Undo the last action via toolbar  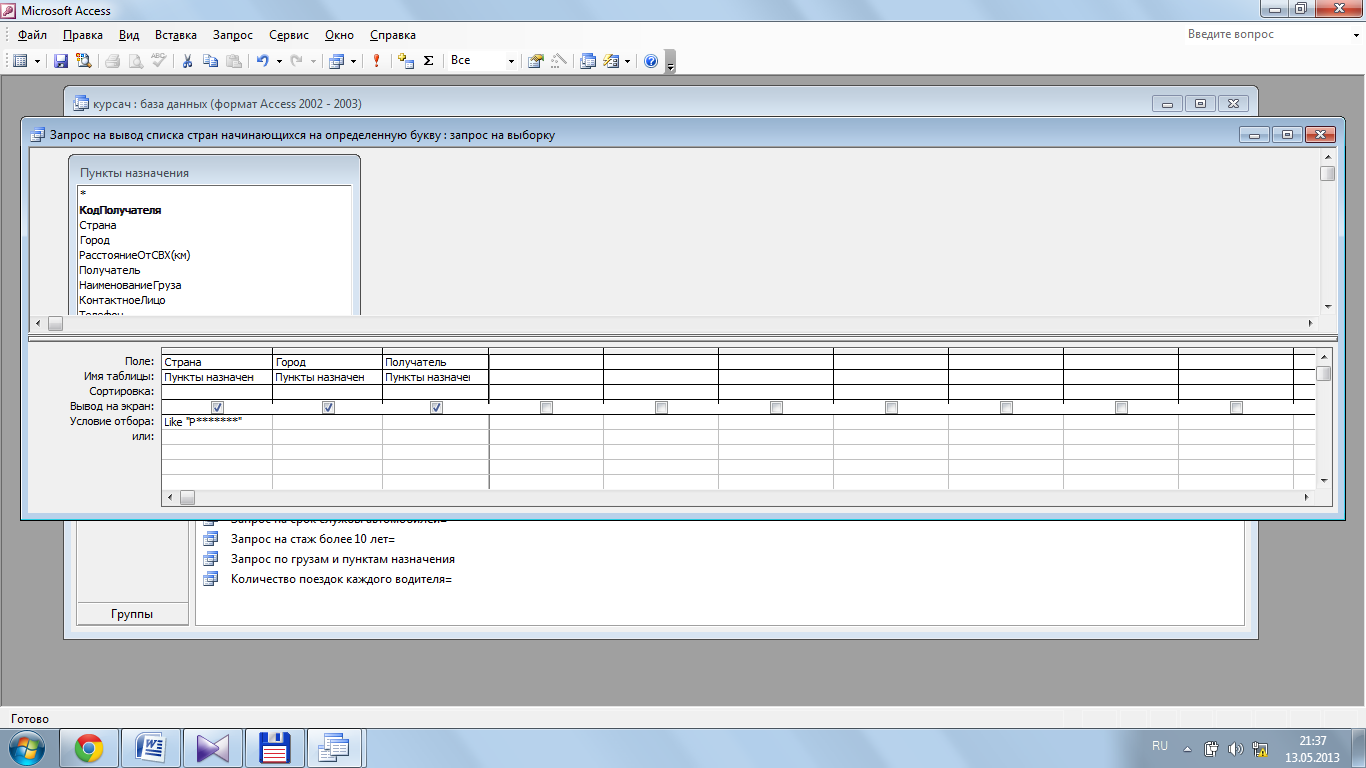[262, 61]
